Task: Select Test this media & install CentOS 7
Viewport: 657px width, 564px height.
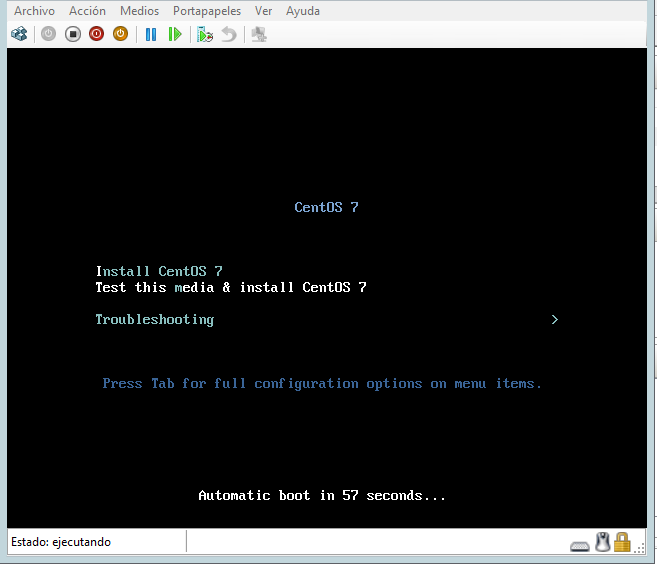Action: click(231, 287)
